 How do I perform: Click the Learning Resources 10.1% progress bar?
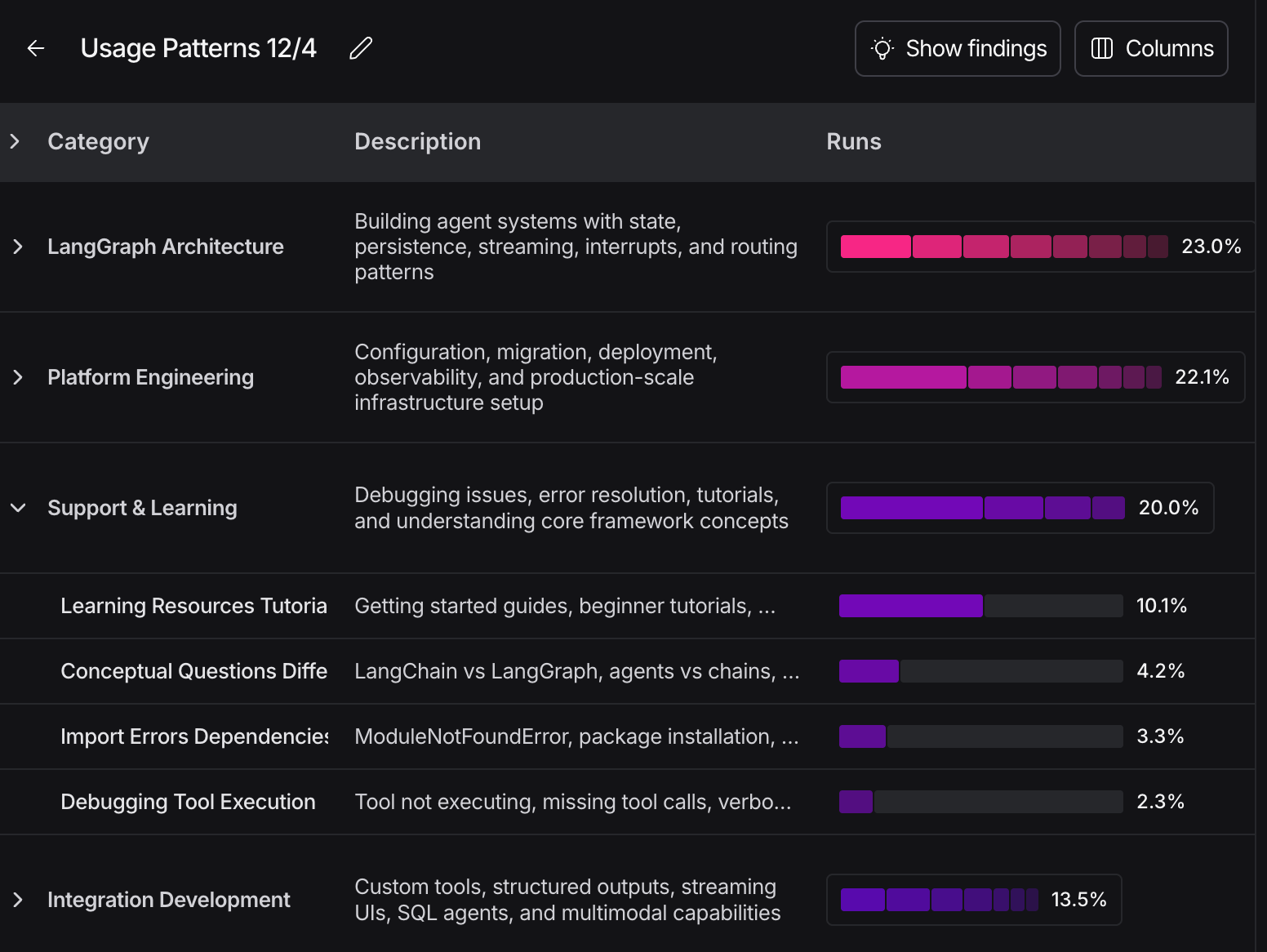(x=980, y=606)
